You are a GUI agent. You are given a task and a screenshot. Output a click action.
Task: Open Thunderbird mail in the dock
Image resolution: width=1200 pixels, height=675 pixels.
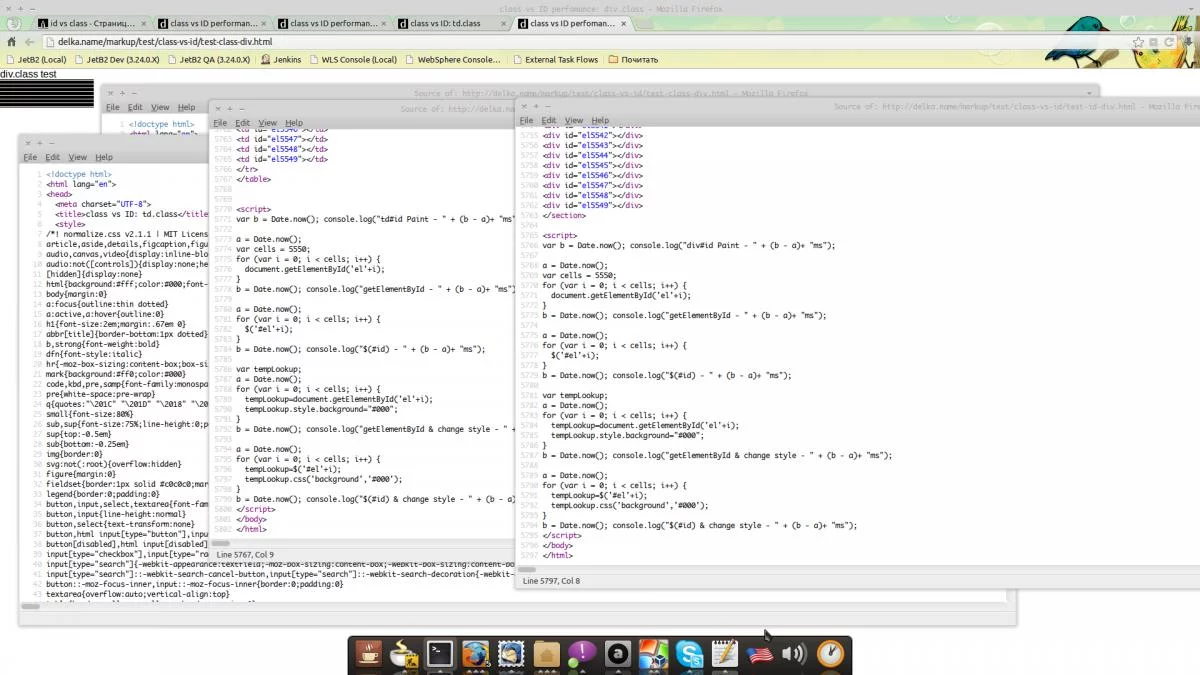click(x=511, y=654)
